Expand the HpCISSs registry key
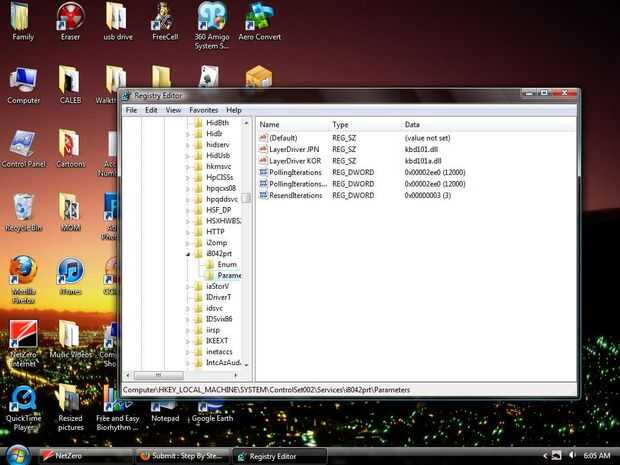Screen dimensions: 620x465 [188, 178]
